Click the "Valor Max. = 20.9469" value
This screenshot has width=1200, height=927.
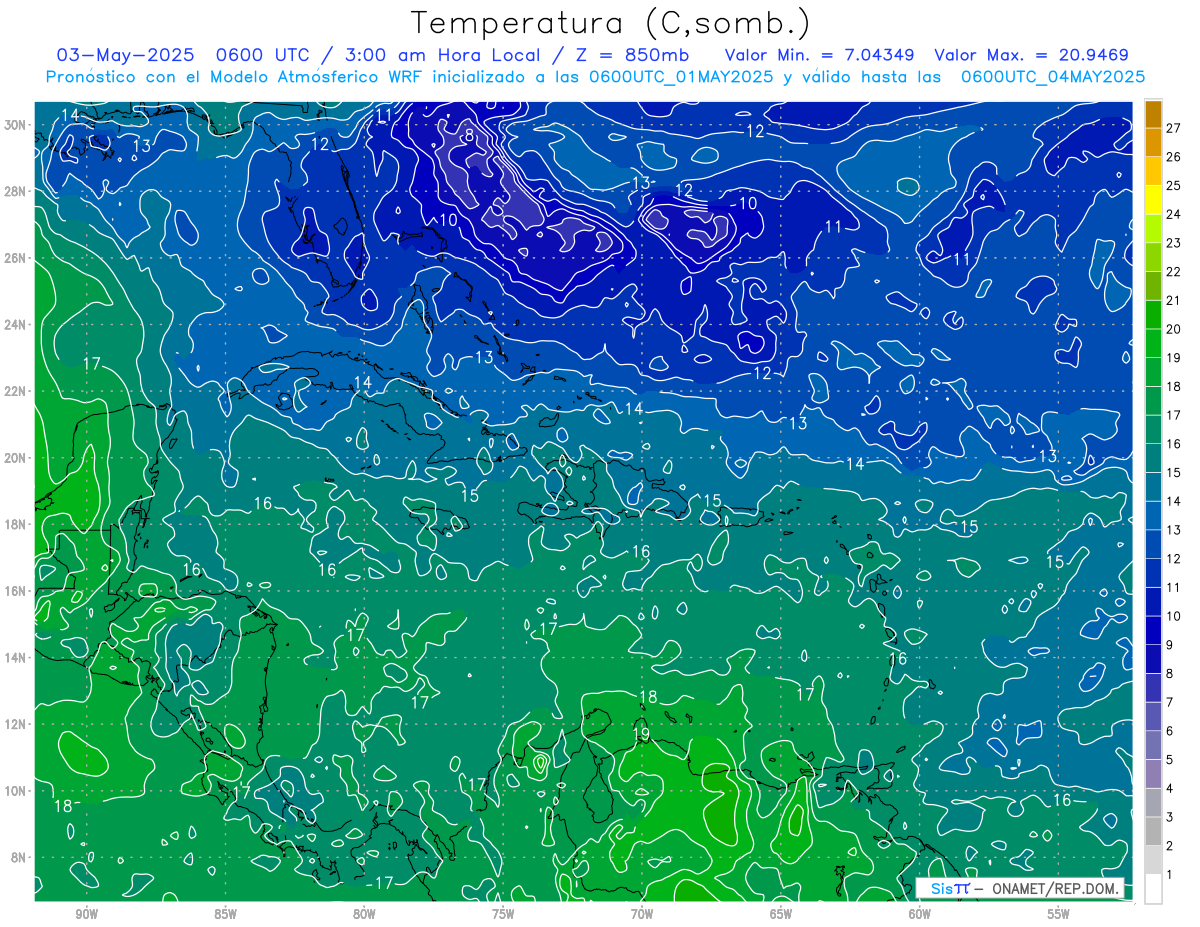[x=1031, y=55]
